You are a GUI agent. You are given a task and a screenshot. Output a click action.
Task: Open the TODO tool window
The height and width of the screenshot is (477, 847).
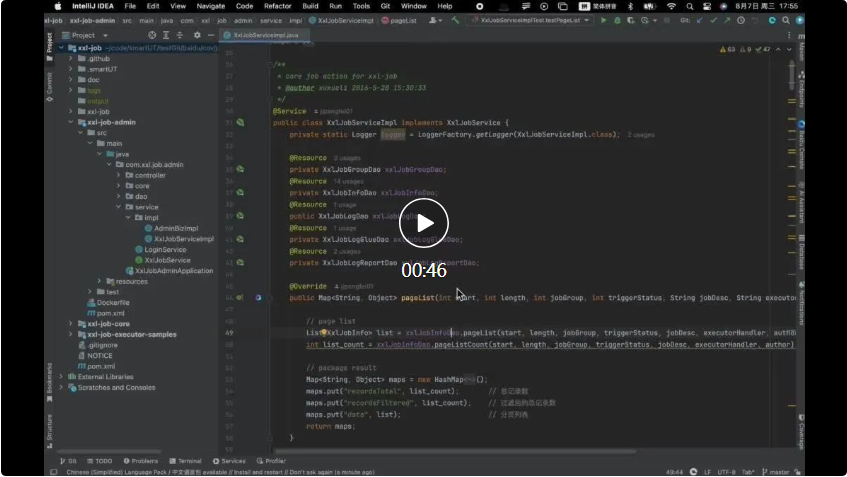(103, 461)
